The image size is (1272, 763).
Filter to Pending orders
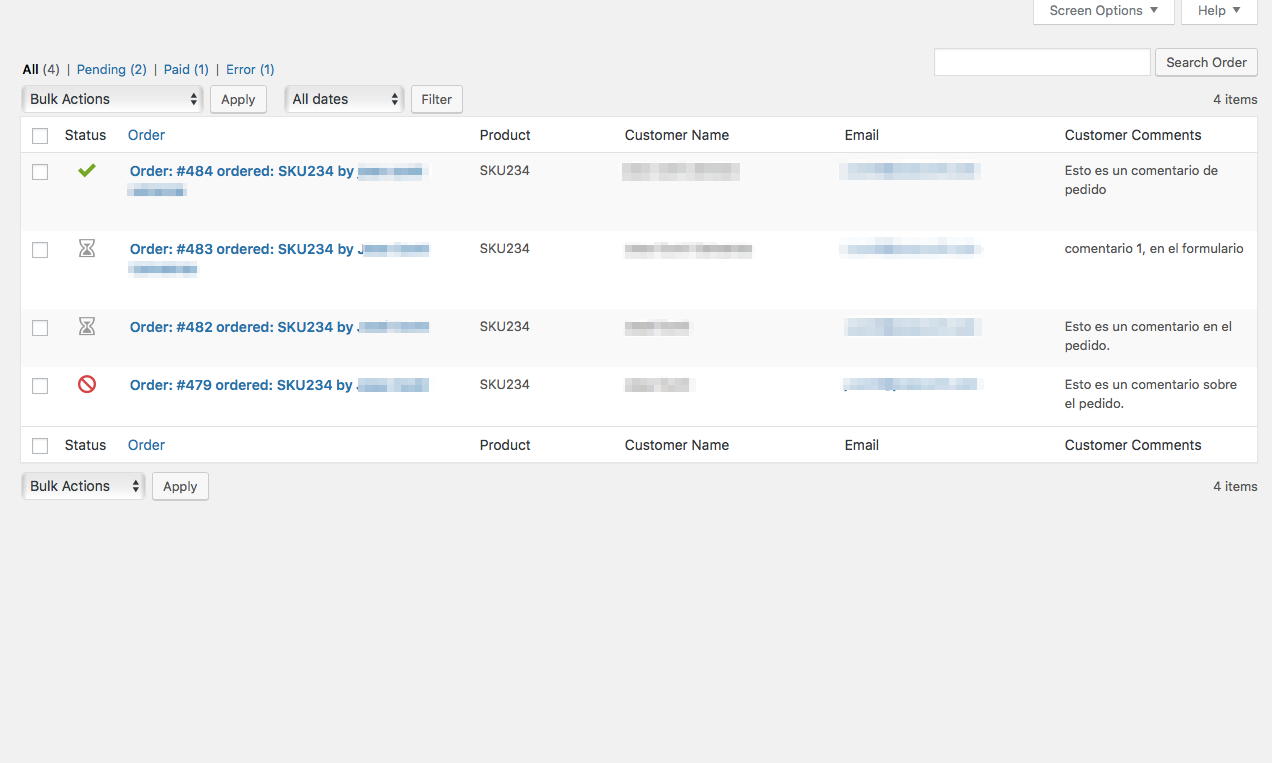pyautogui.click(x=112, y=69)
